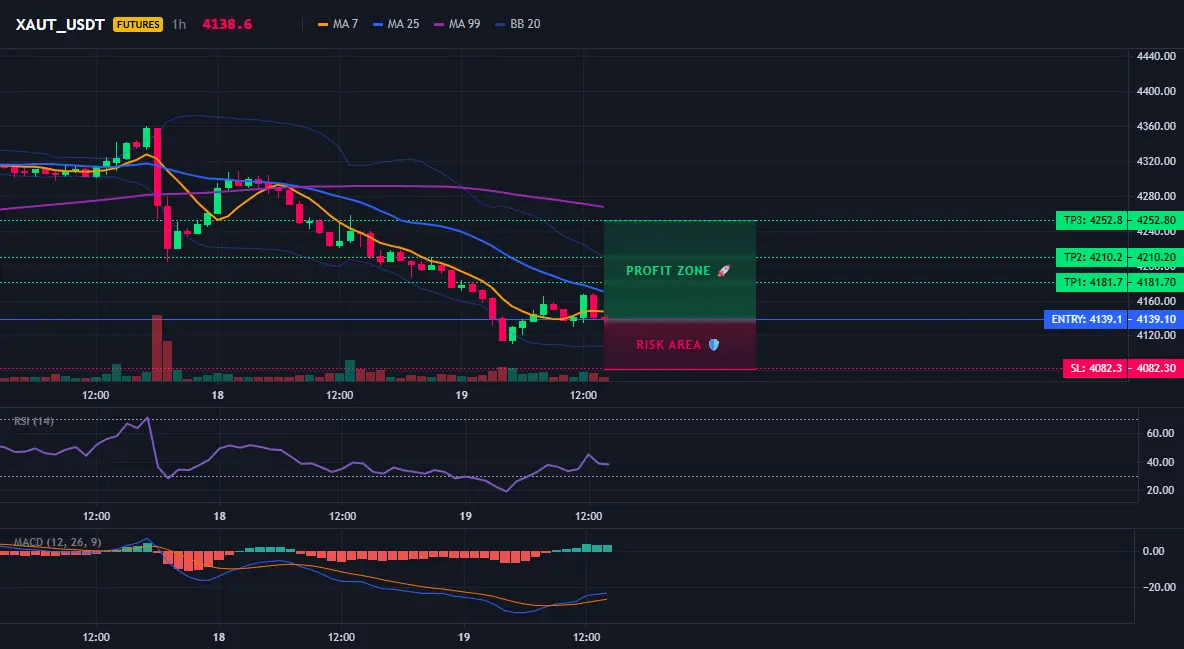Click the 4360.00 price axis label
The image size is (1184, 649).
pyautogui.click(x=1156, y=126)
